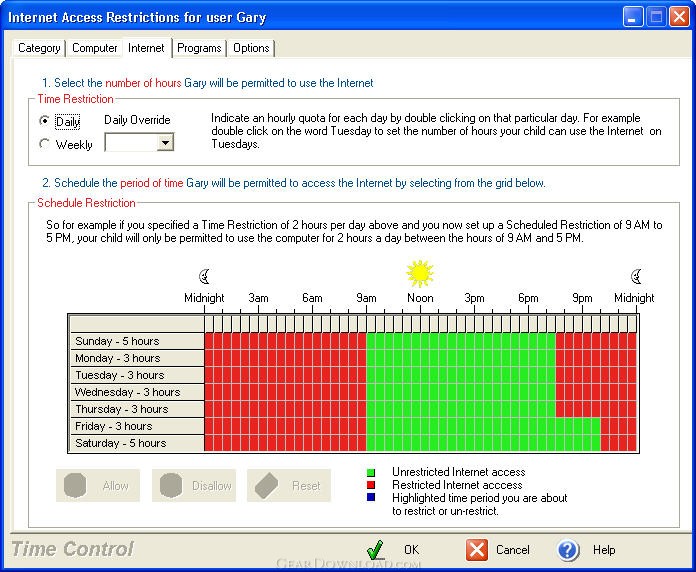Click the 'Unrestricted Internet access' legend text
Screen dimensions: 696x572
(x=459, y=472)
